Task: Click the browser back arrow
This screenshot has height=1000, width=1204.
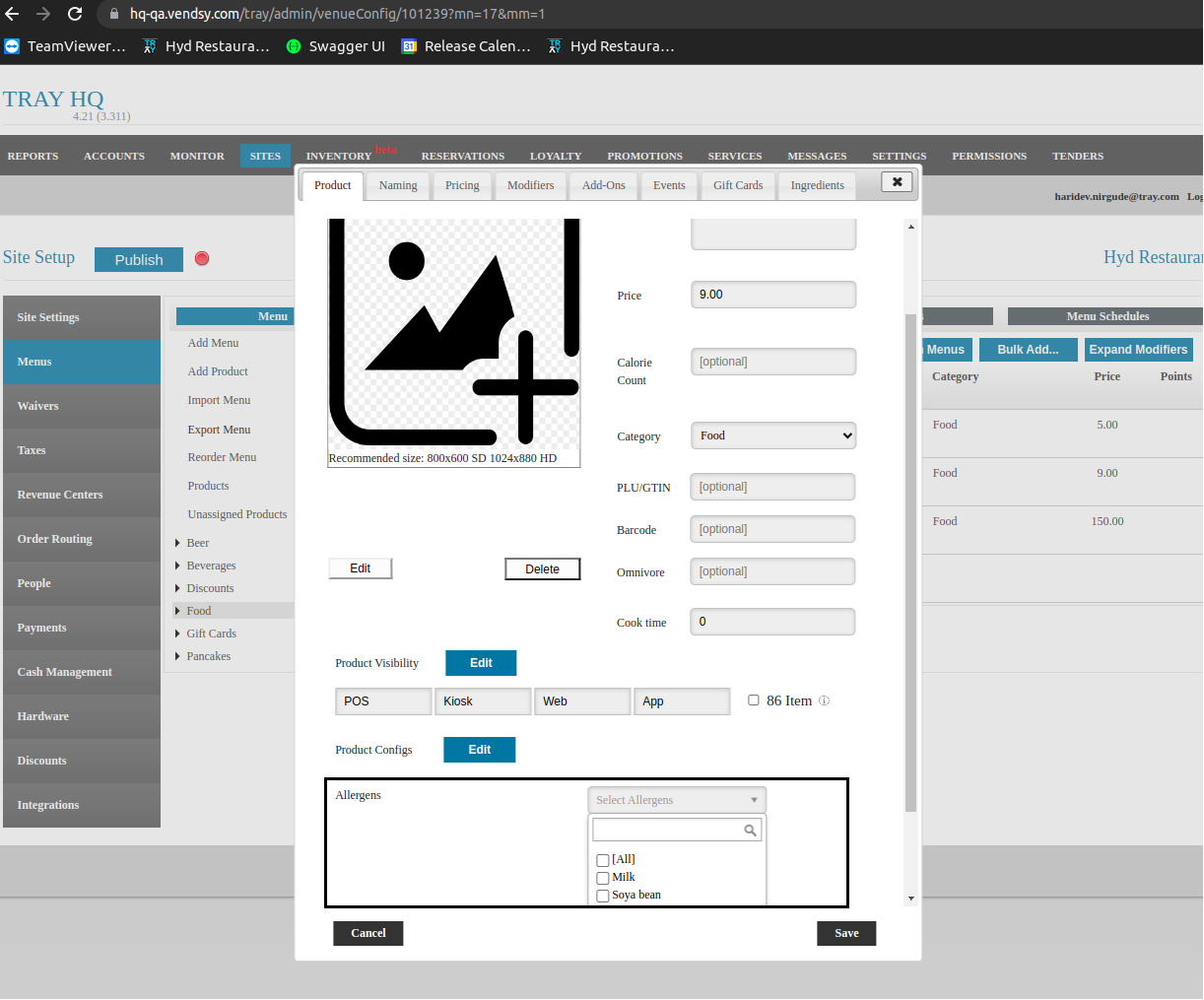Action: pos(12,14)
